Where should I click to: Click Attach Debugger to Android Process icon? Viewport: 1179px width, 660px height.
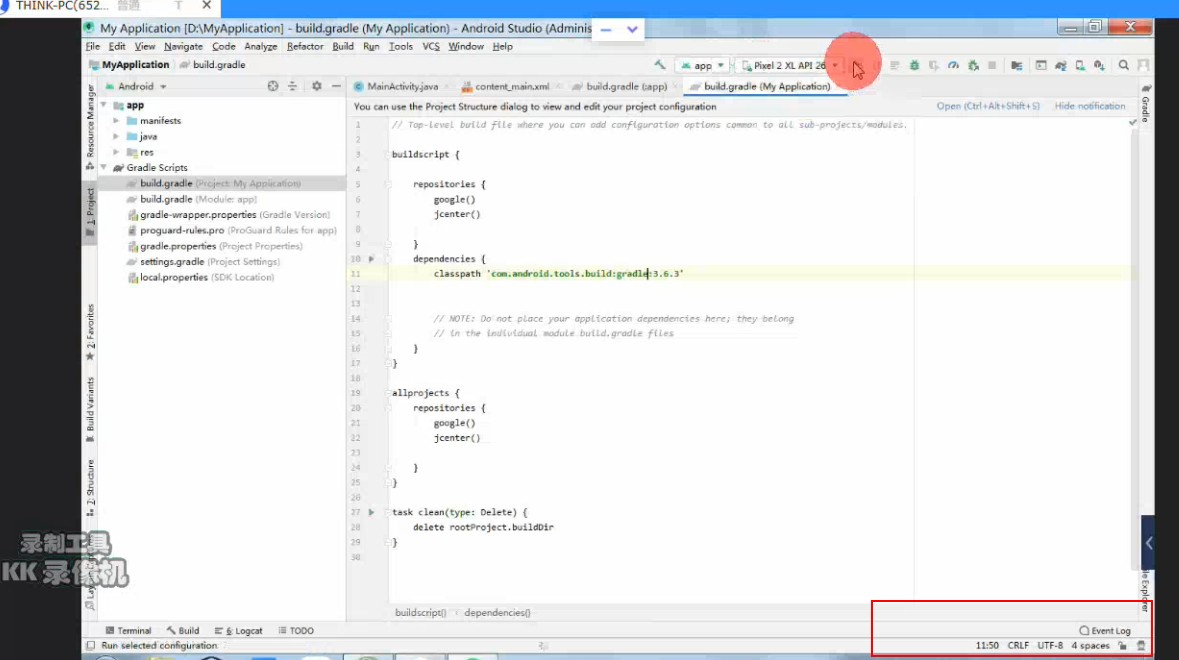click(973, 65)
